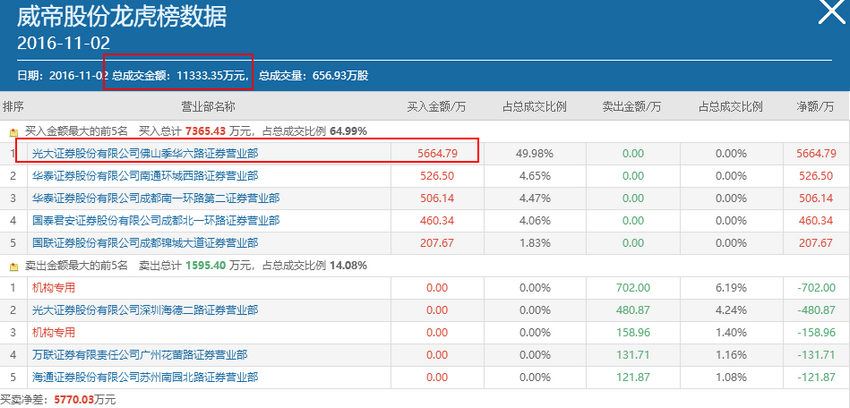
Task: Open 华泰证券股份有限公司南通环城西路证券营业部 link
Action: [x=145, y=176]
